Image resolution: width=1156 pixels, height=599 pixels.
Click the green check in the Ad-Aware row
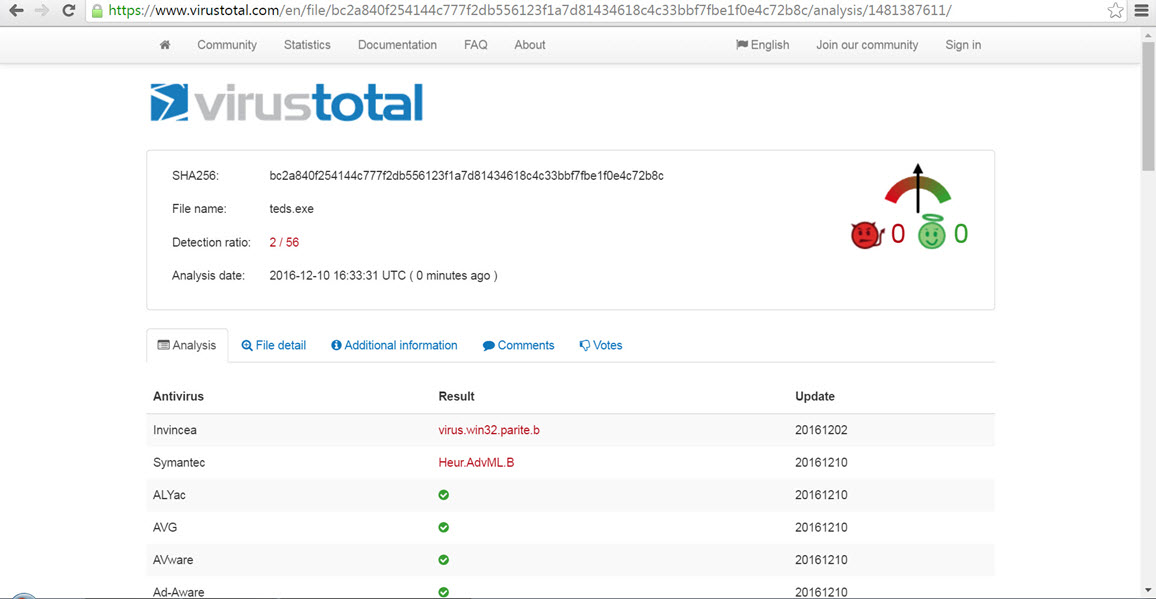click(444, 592)
